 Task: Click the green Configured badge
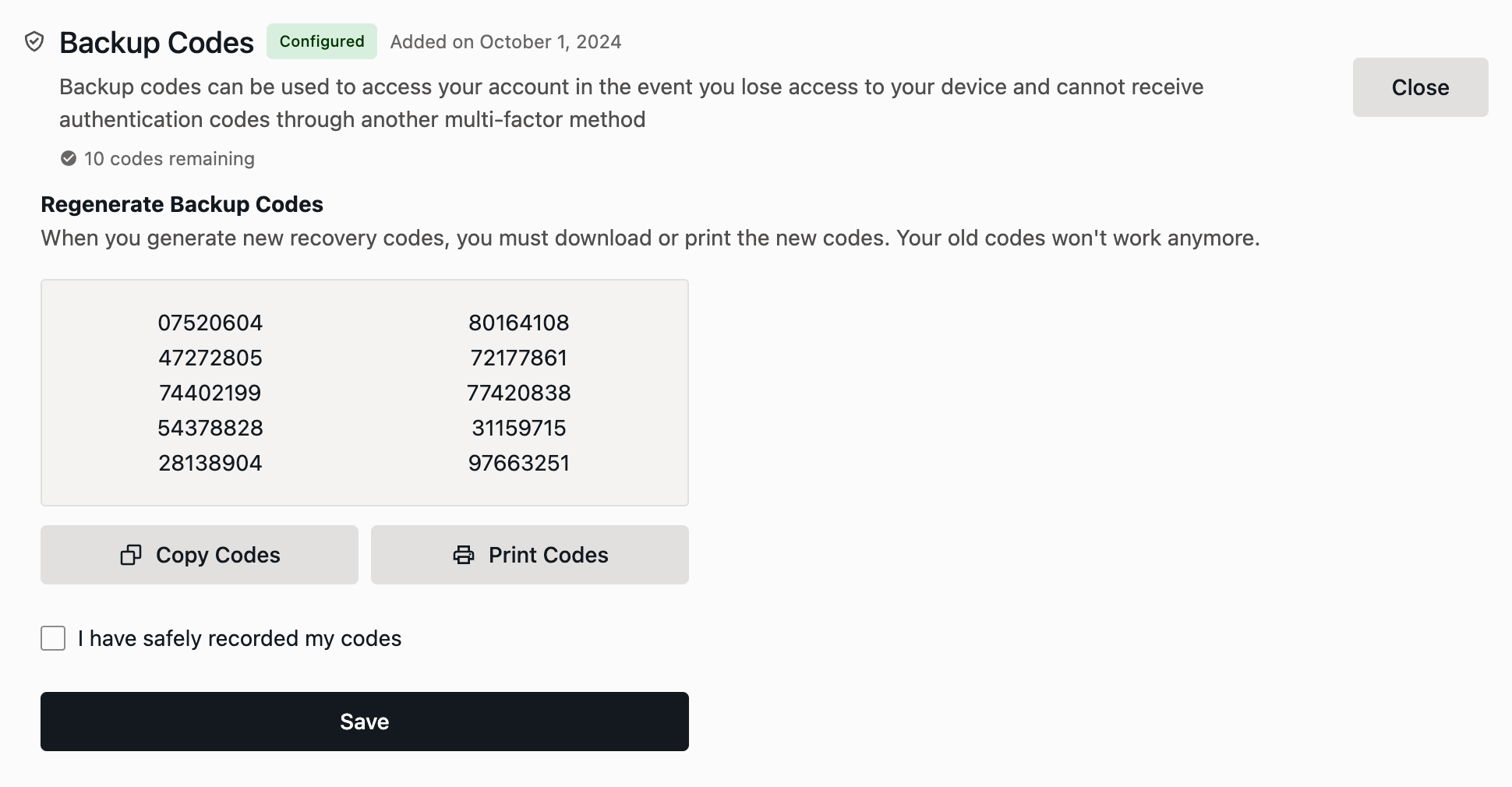tap(322, 41)
